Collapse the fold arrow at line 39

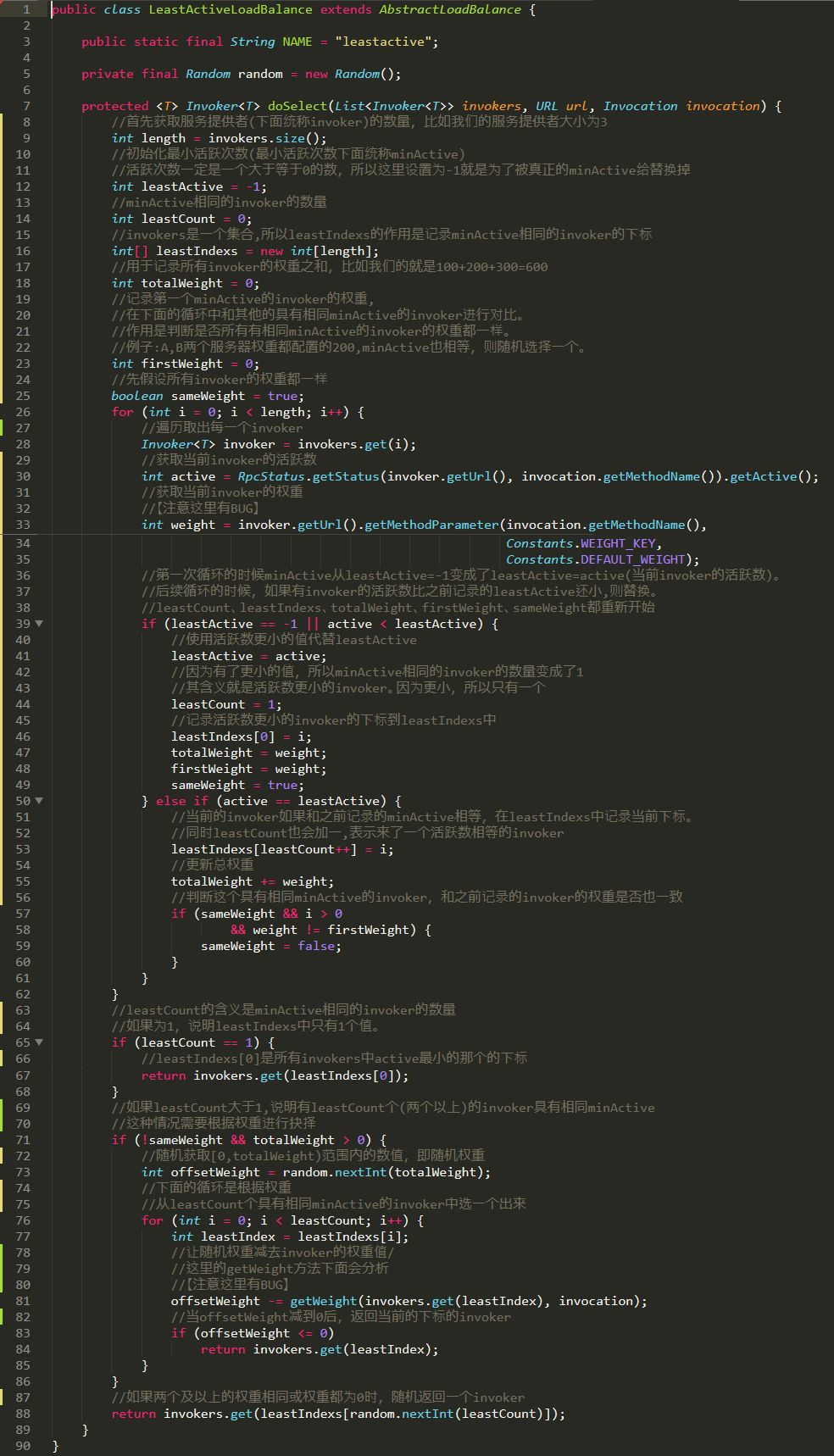pyautogui.click(x=39, y=624)
